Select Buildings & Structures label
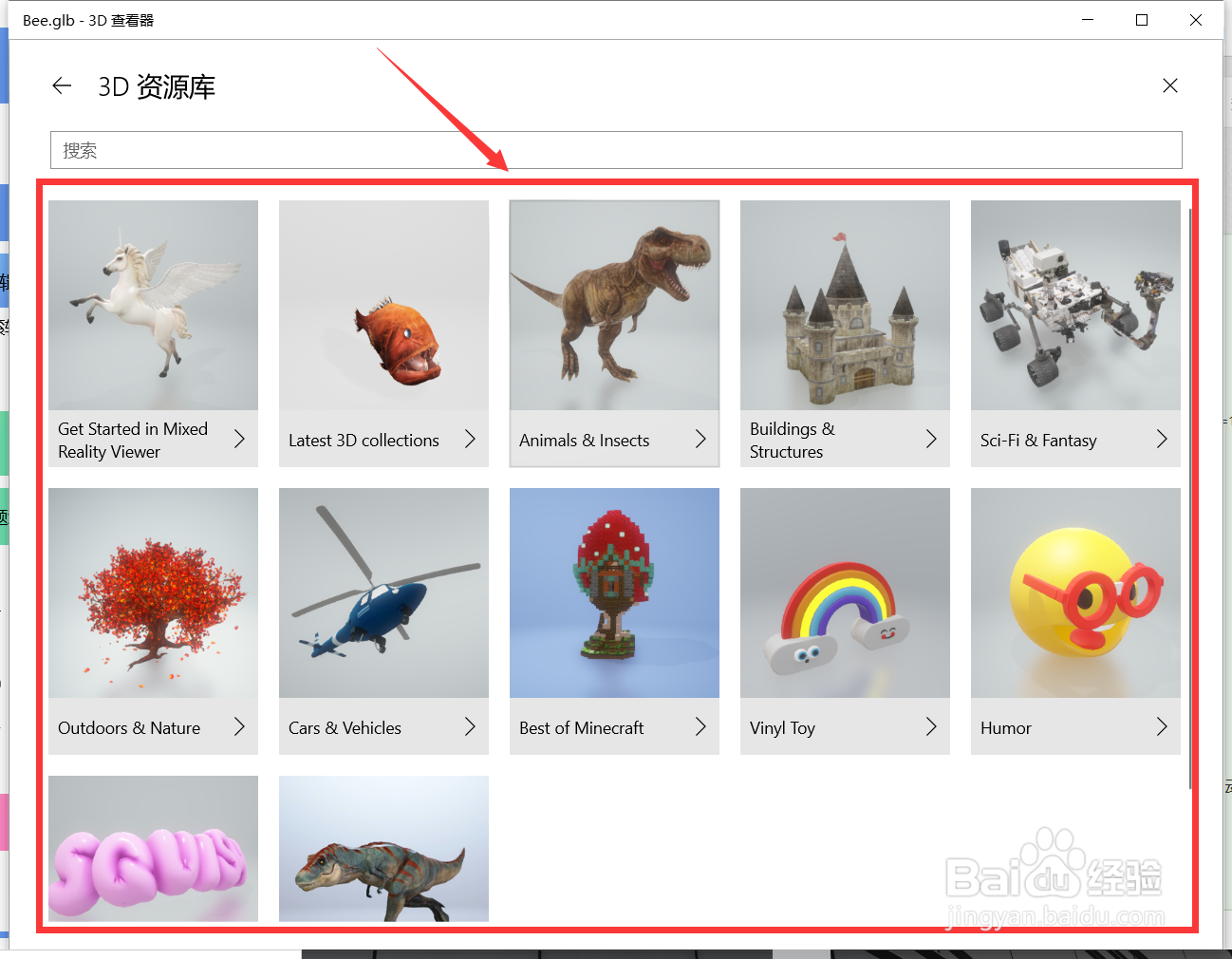Image resolution: width=1232 pixels, height=959 pixels. tap(793, 441)
